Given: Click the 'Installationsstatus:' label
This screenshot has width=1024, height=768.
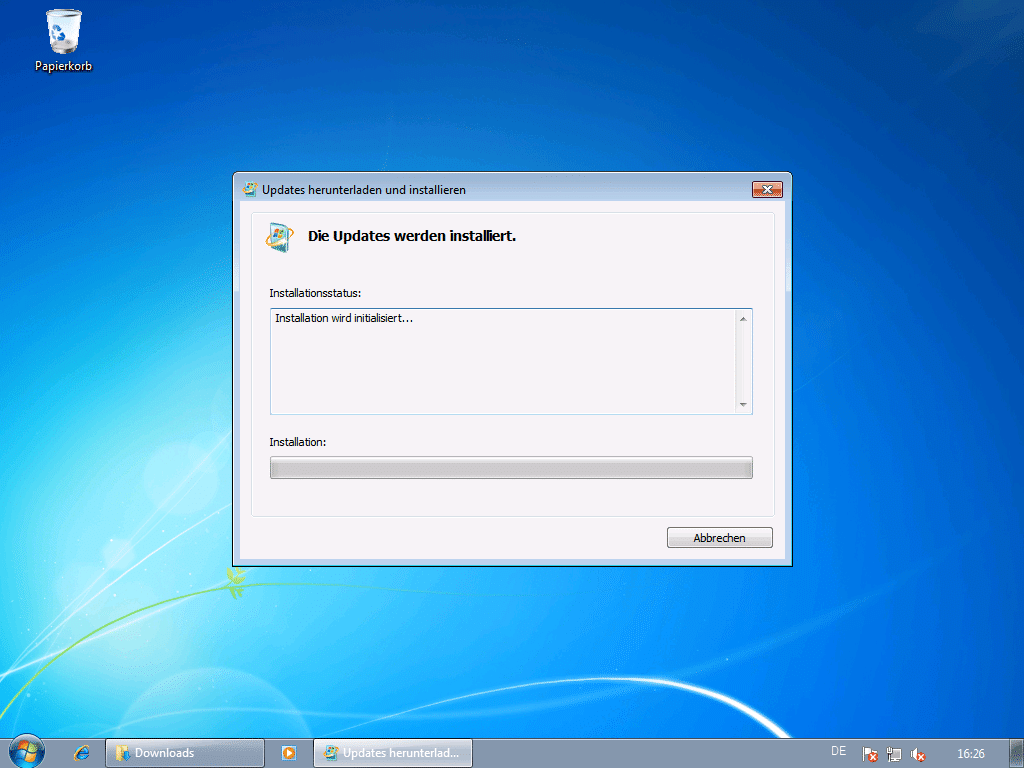Looking at the screenshot, I should point(315,293).
